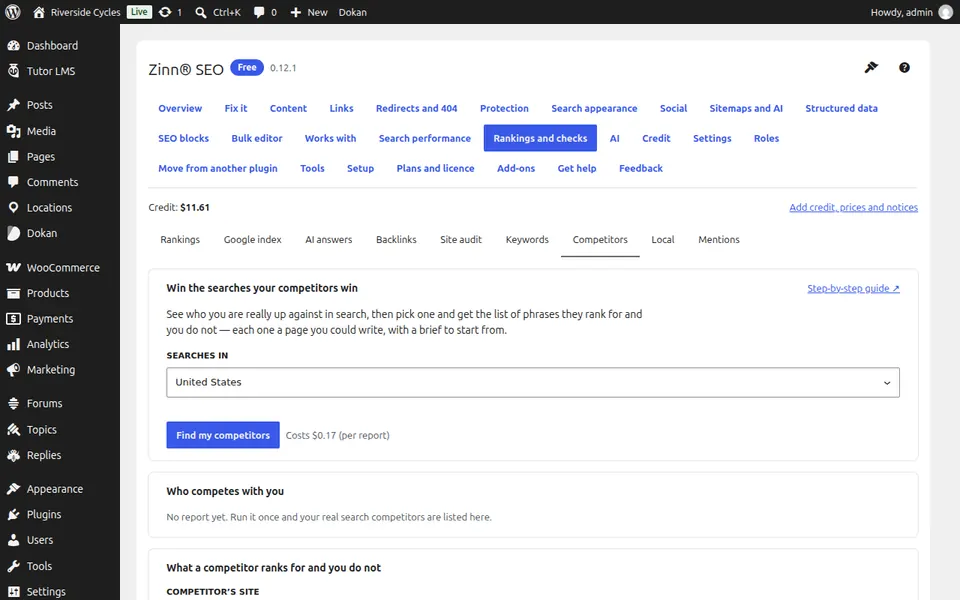960x600 pixels.
Task: Open the Backlinks sub-tab
Action: pos(396,239)
